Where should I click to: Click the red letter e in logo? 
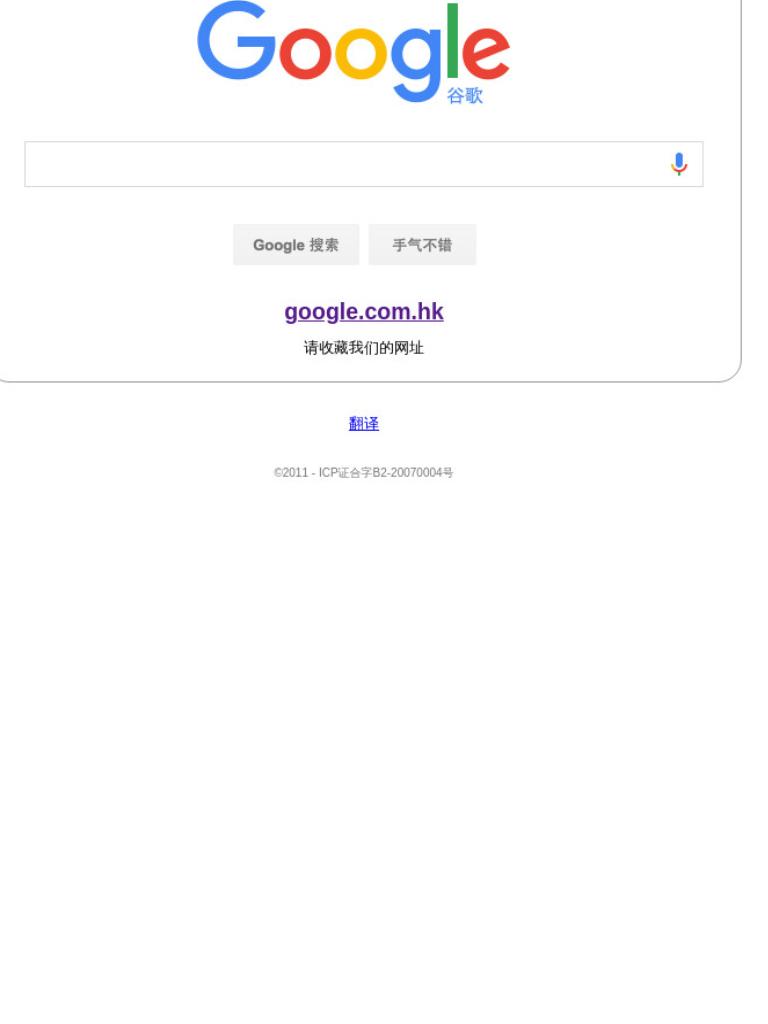click(486, 52)
